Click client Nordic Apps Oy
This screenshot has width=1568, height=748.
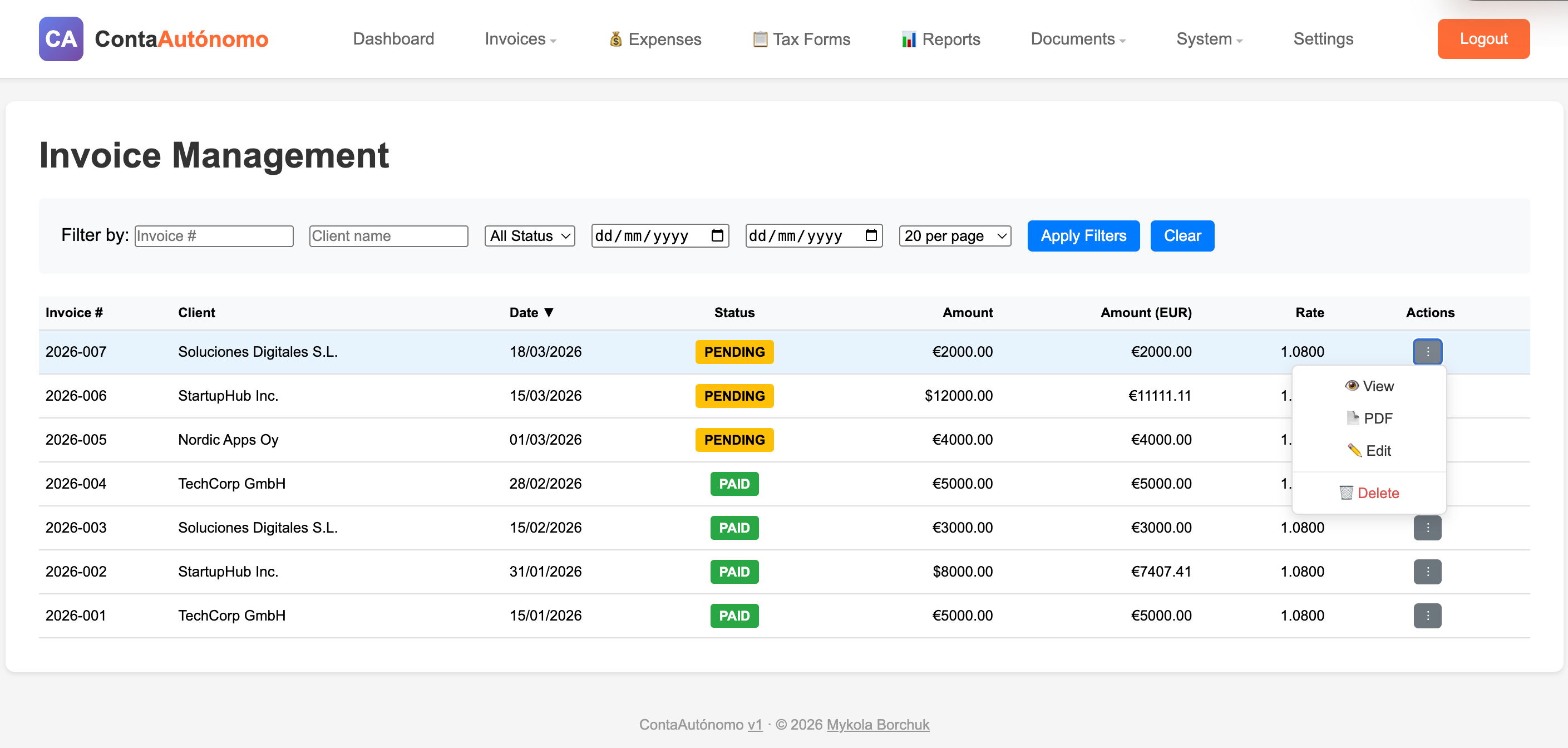(228, 440)
